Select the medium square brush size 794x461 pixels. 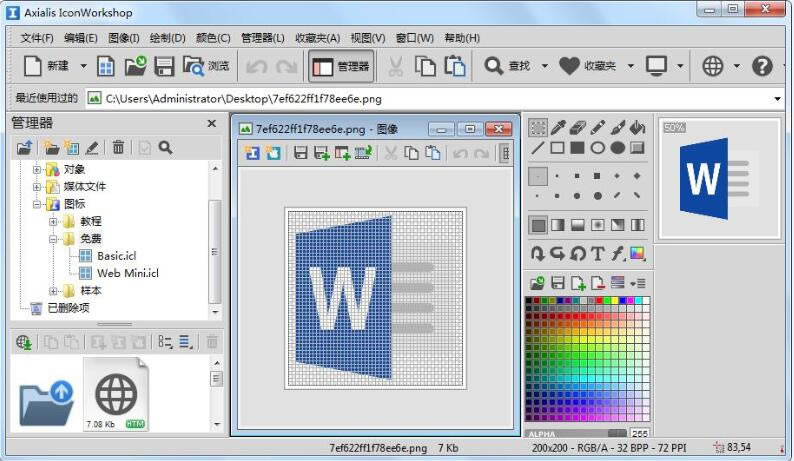[x=577, y=176]
